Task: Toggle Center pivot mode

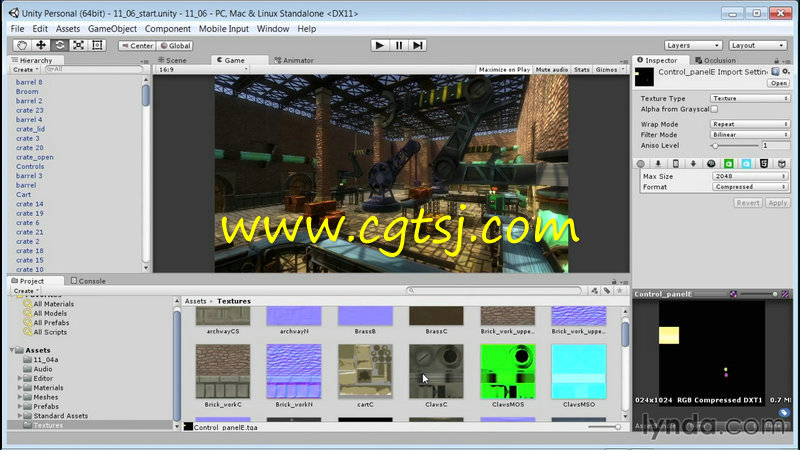Action: (x=137, y=45)
